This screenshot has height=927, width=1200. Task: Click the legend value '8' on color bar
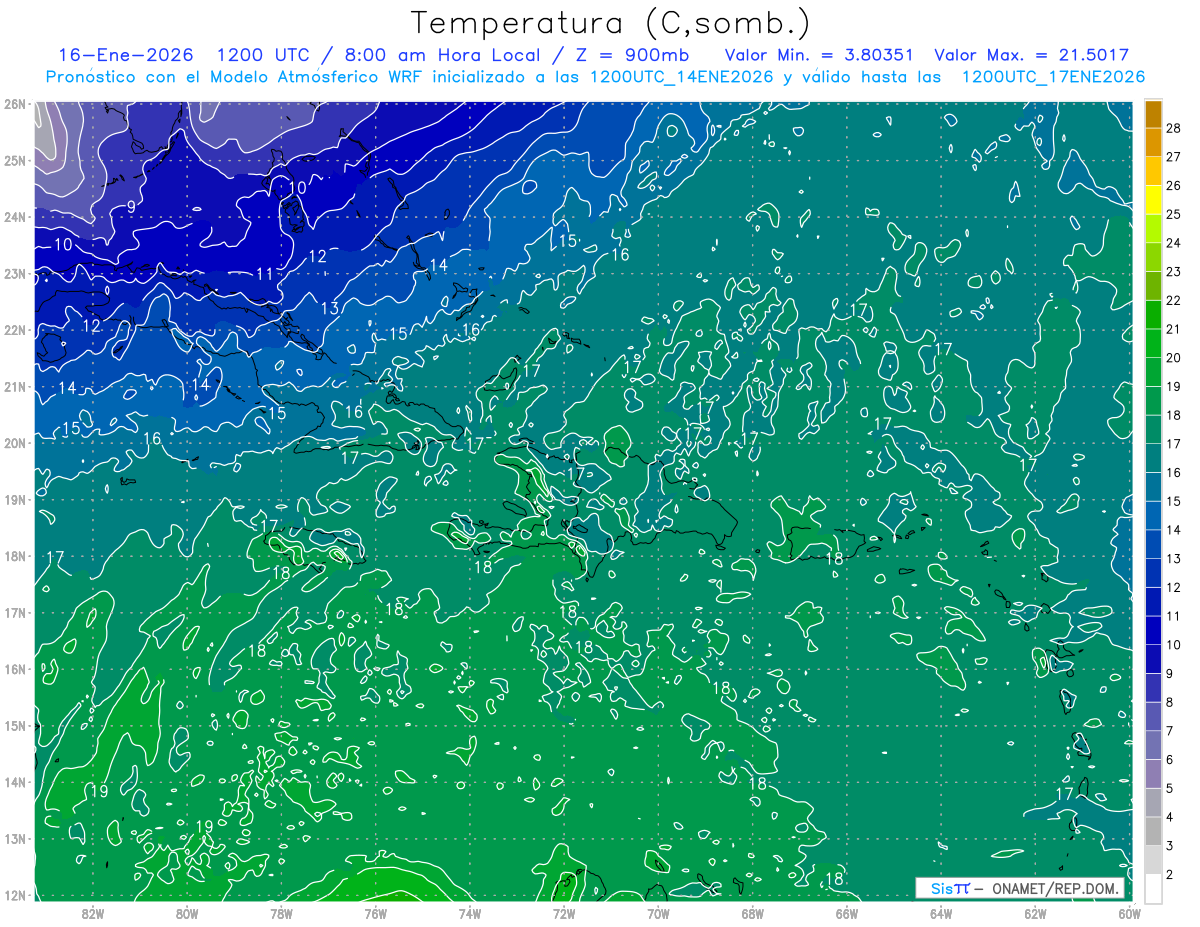(x=1170, y=702)
